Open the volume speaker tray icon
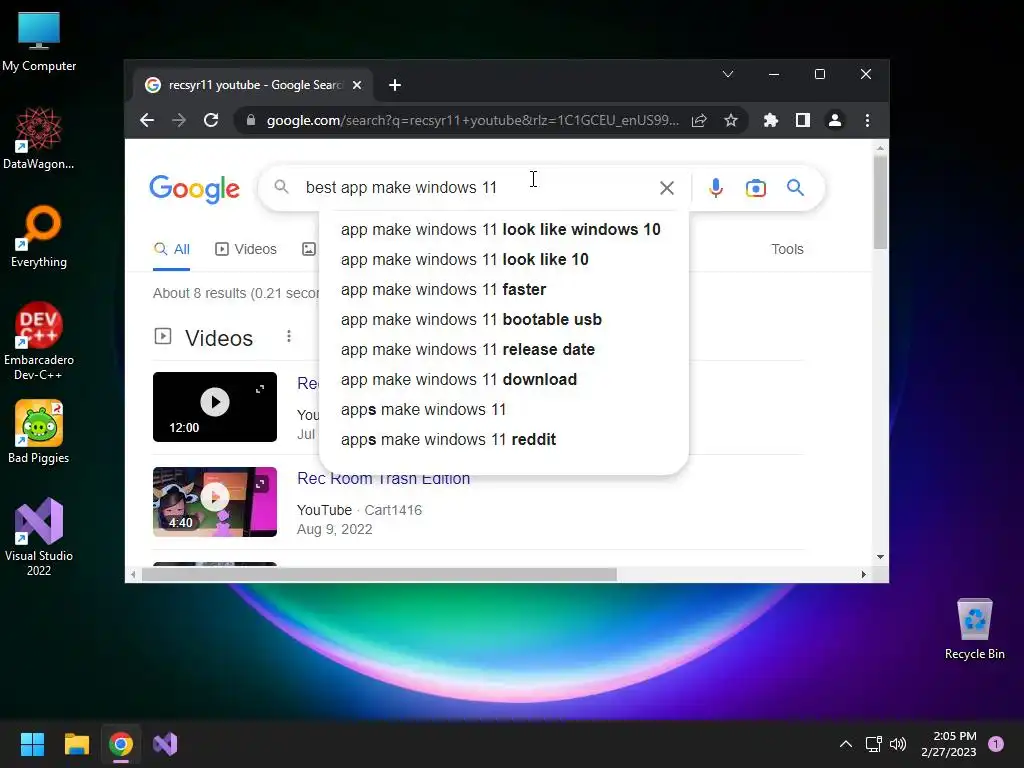The height and width of the screenshot is (768, 1024). click(898, 744)
